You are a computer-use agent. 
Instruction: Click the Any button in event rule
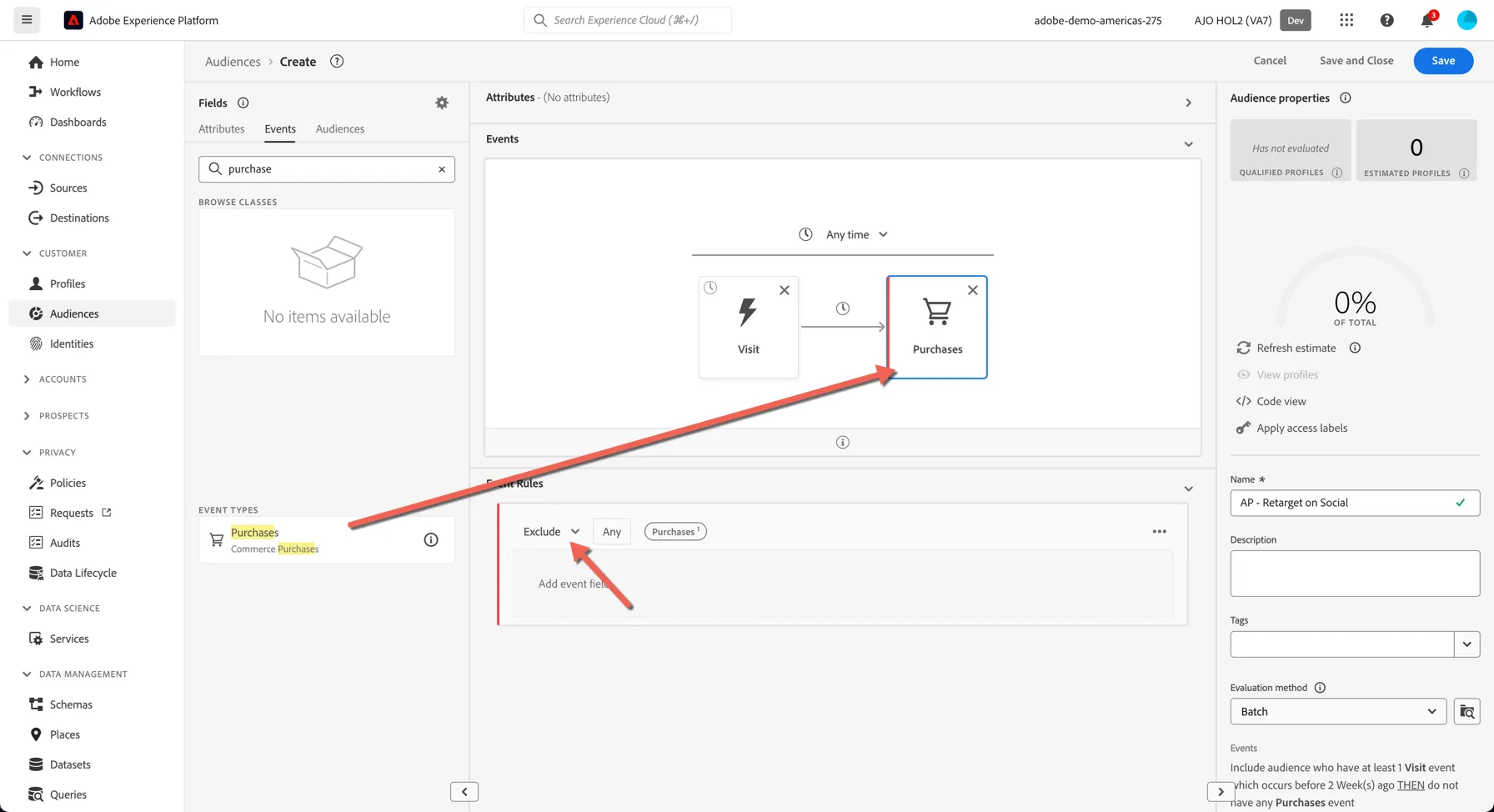coord(612,531)
